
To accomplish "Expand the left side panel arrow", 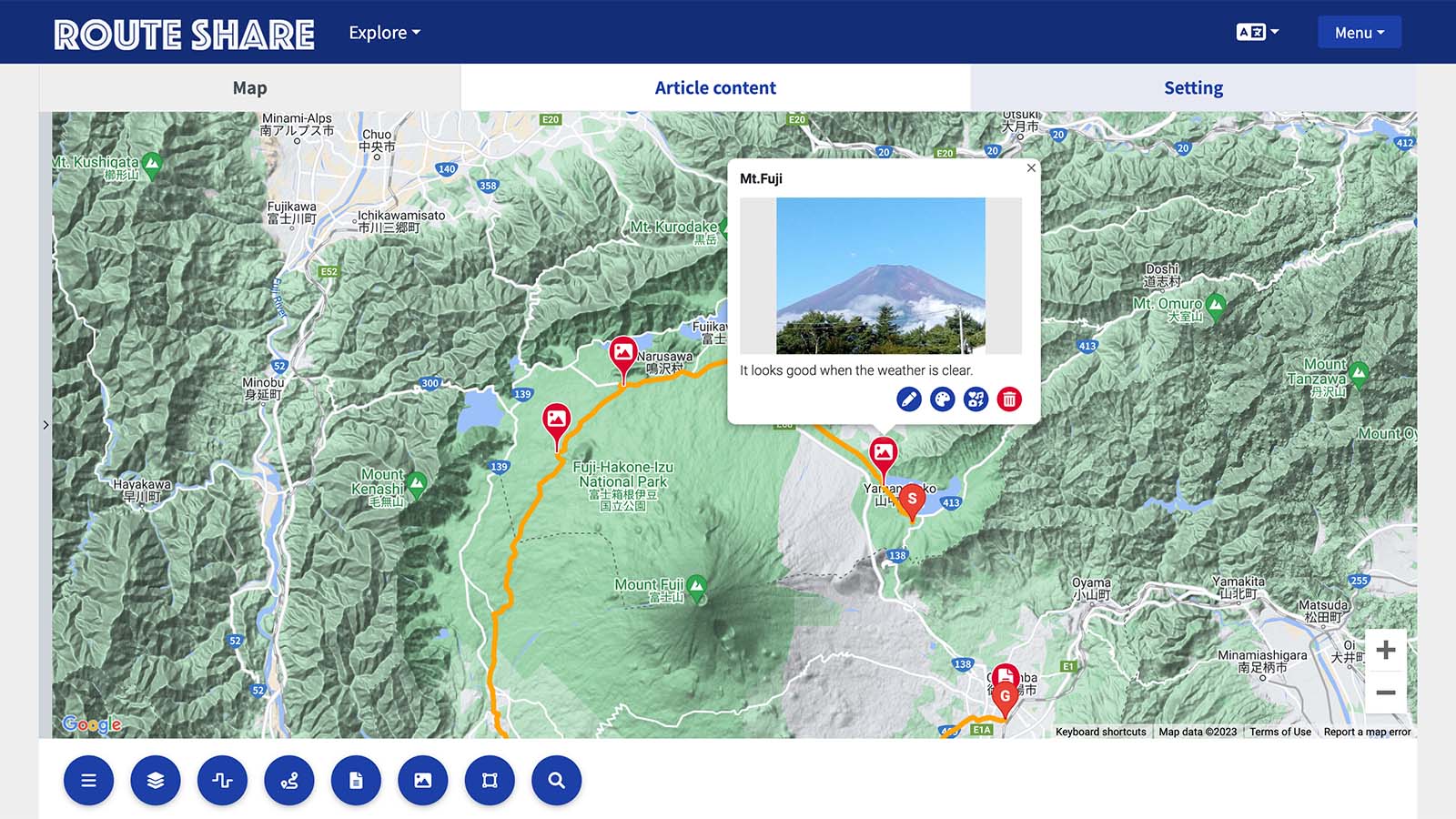I will pyautogui.click(x=45, y=425).
